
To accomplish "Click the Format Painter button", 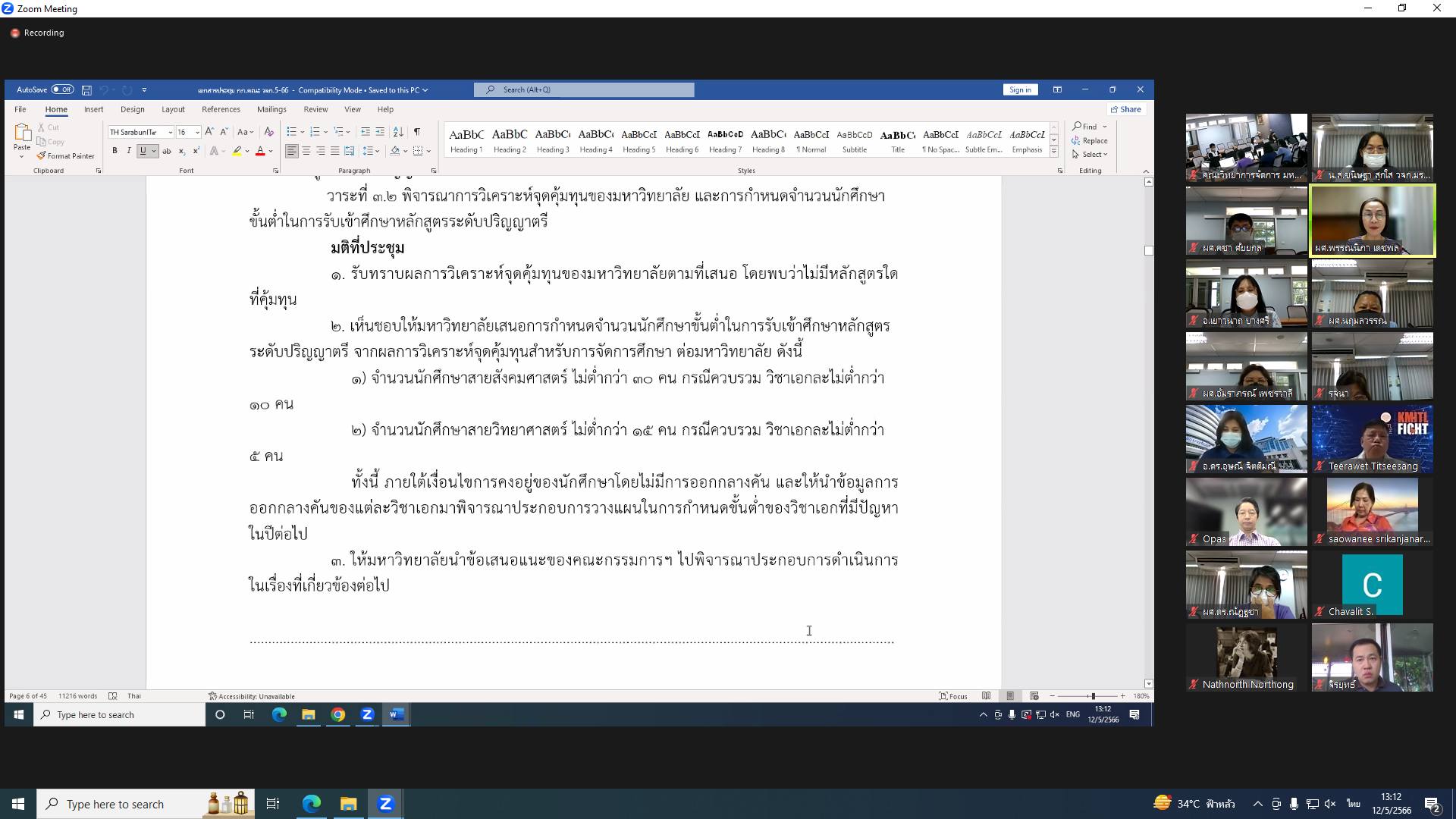I will 66,156.
